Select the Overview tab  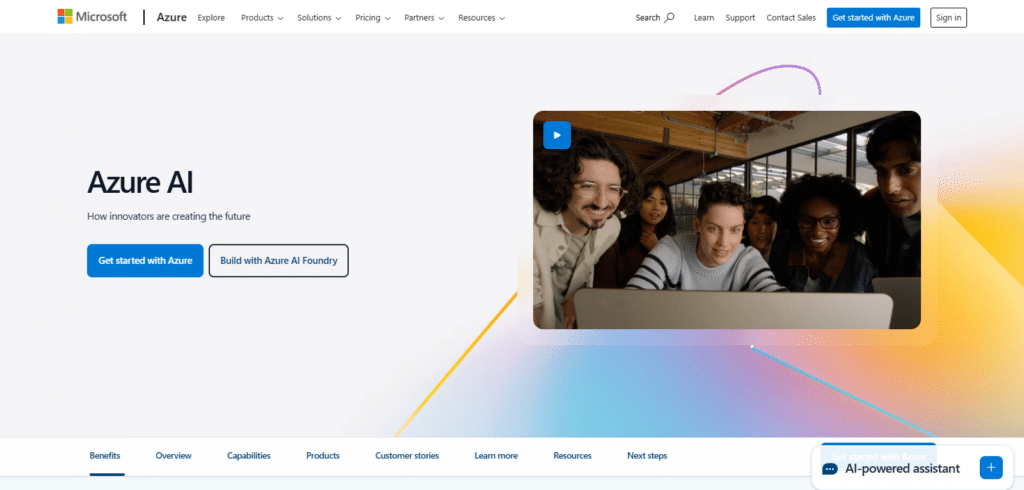[x=174, y=455]
